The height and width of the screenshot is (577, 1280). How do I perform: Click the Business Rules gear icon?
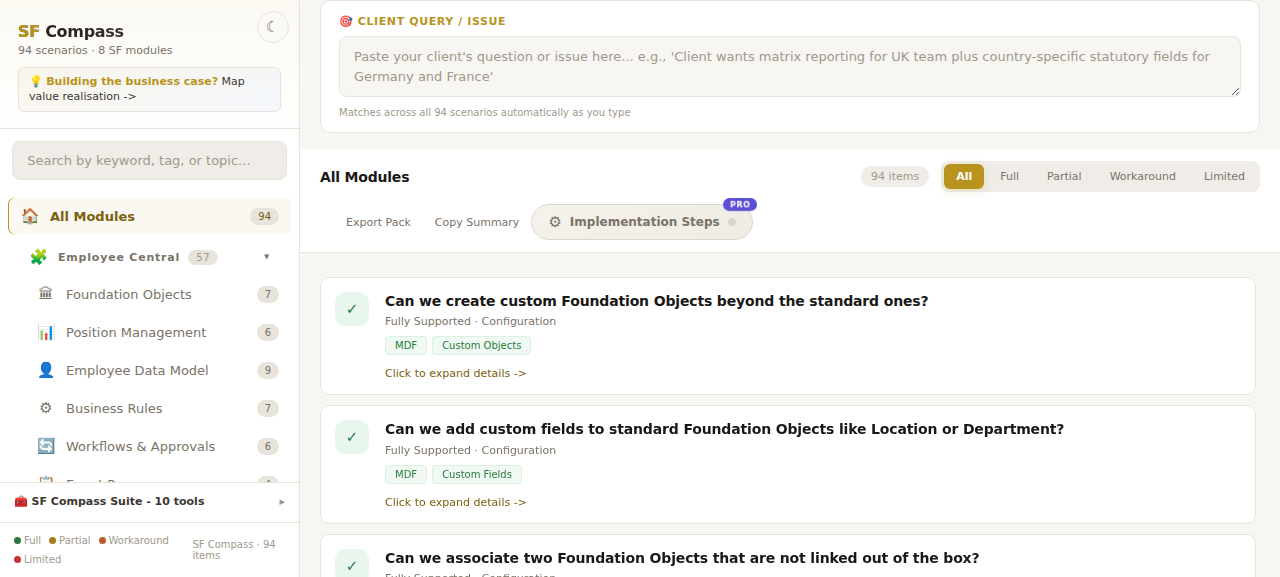pos(46,408)
